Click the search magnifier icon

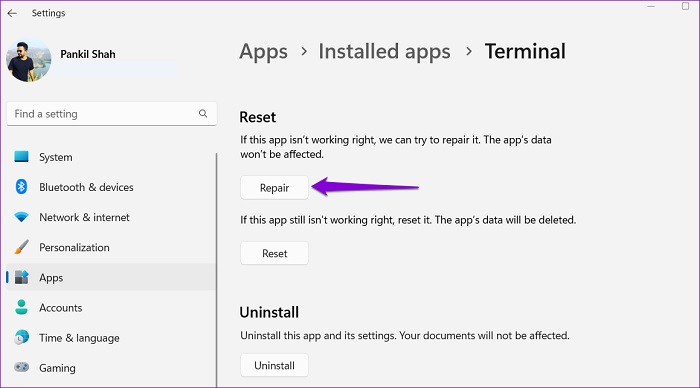point(203,113)
